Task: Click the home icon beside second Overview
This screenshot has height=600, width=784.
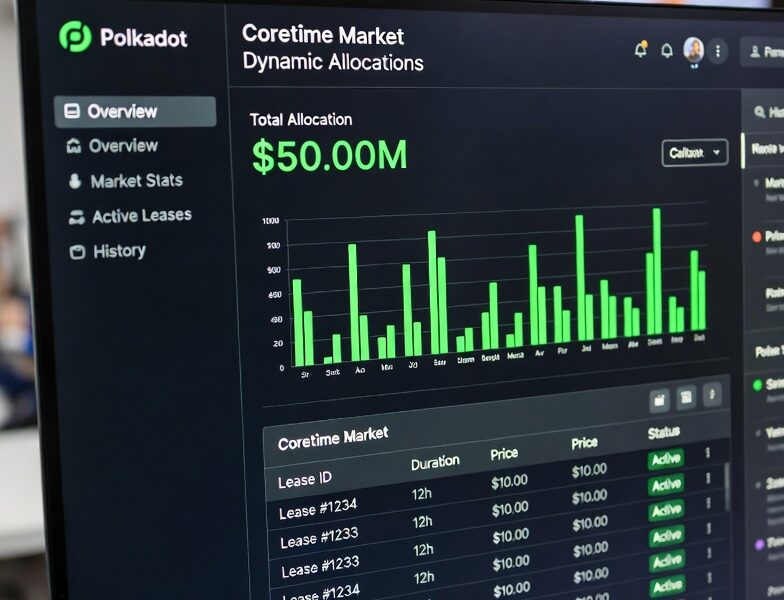Action: pos(74,146)
